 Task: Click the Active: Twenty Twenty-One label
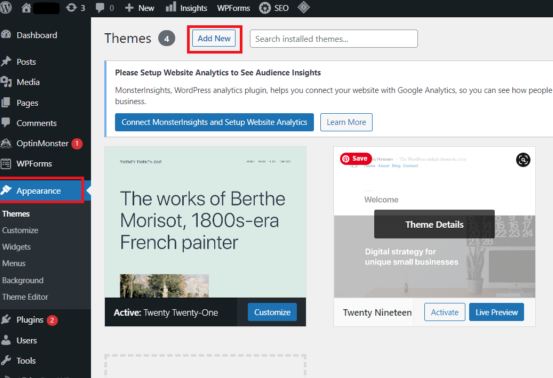[x=166, y=312]
